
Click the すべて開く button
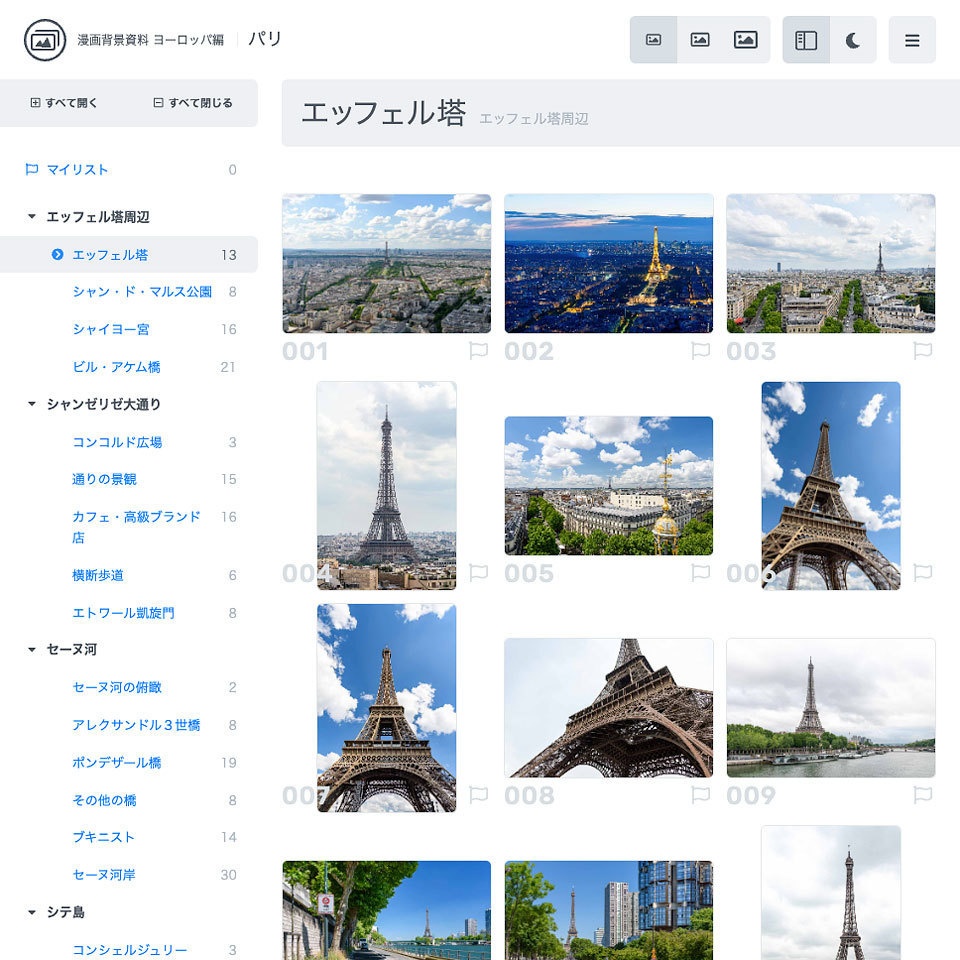click(x=64, y=103)
